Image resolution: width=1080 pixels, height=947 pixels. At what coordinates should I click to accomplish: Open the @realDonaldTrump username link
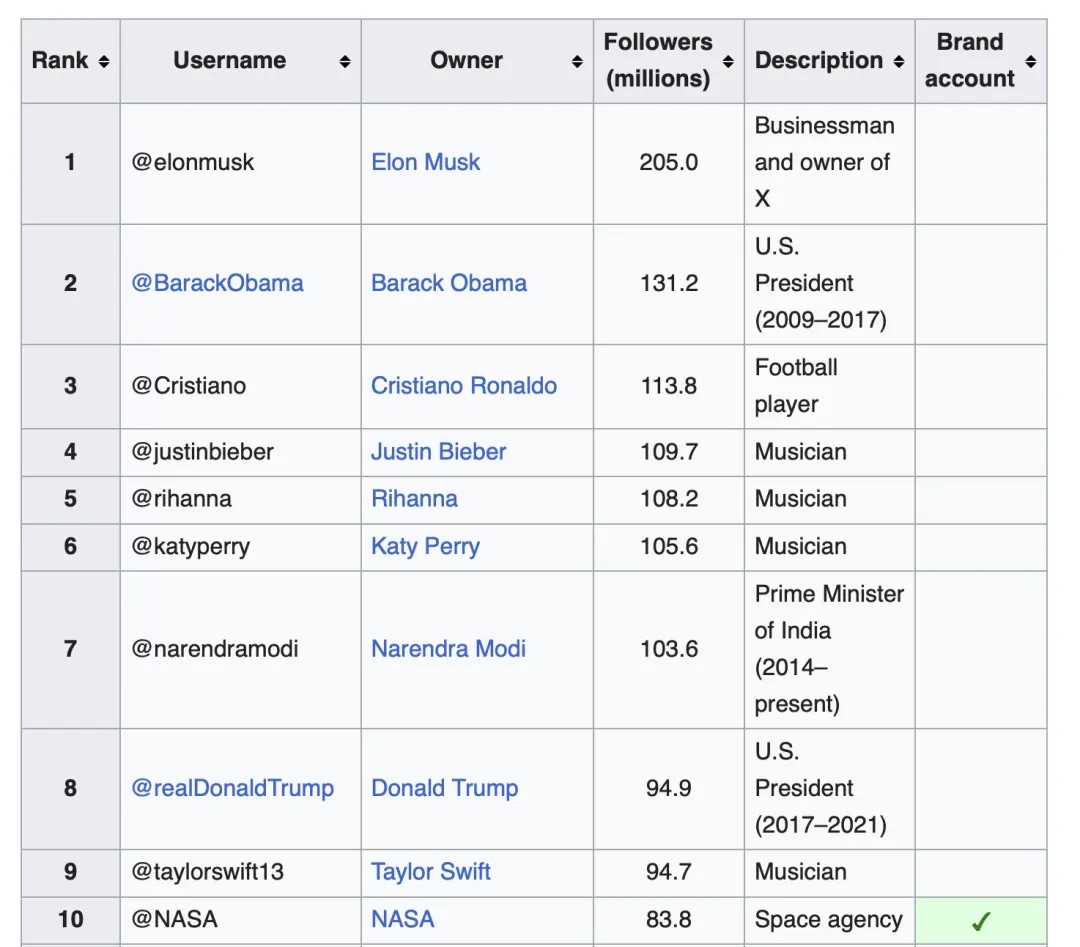coord(232,788)
